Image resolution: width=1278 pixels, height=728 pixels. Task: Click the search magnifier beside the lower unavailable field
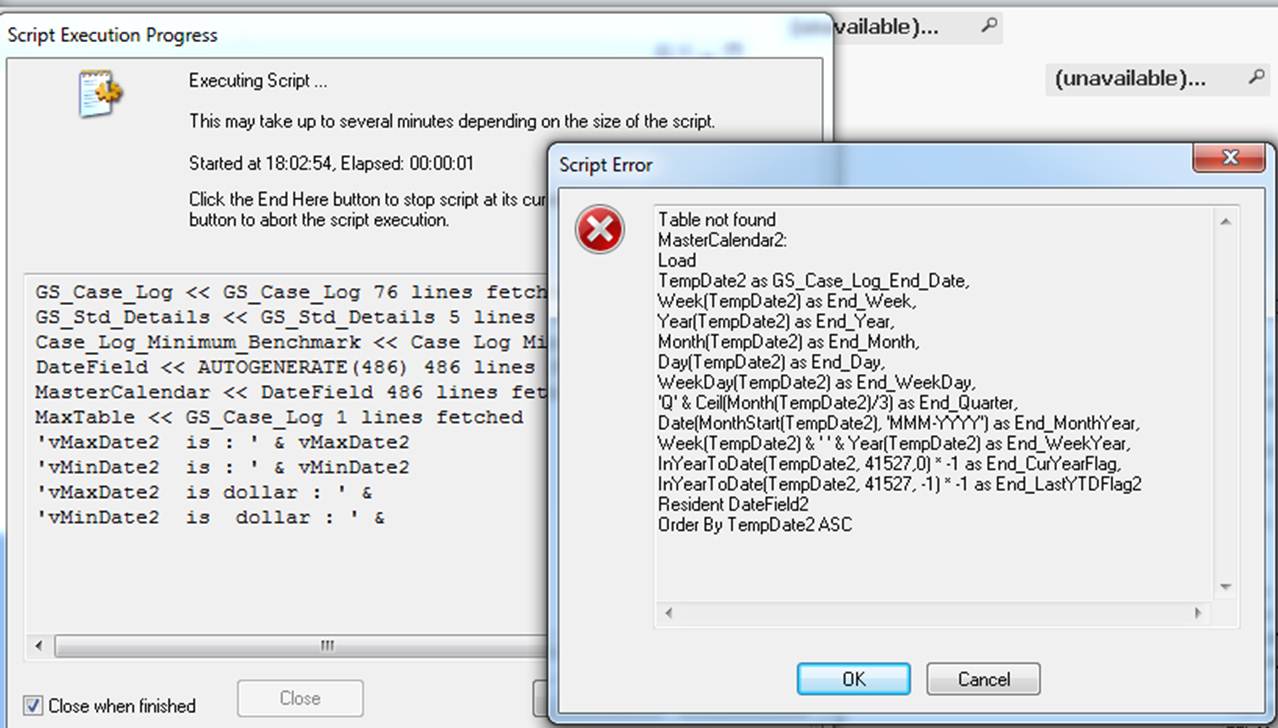pos(1256,77)
